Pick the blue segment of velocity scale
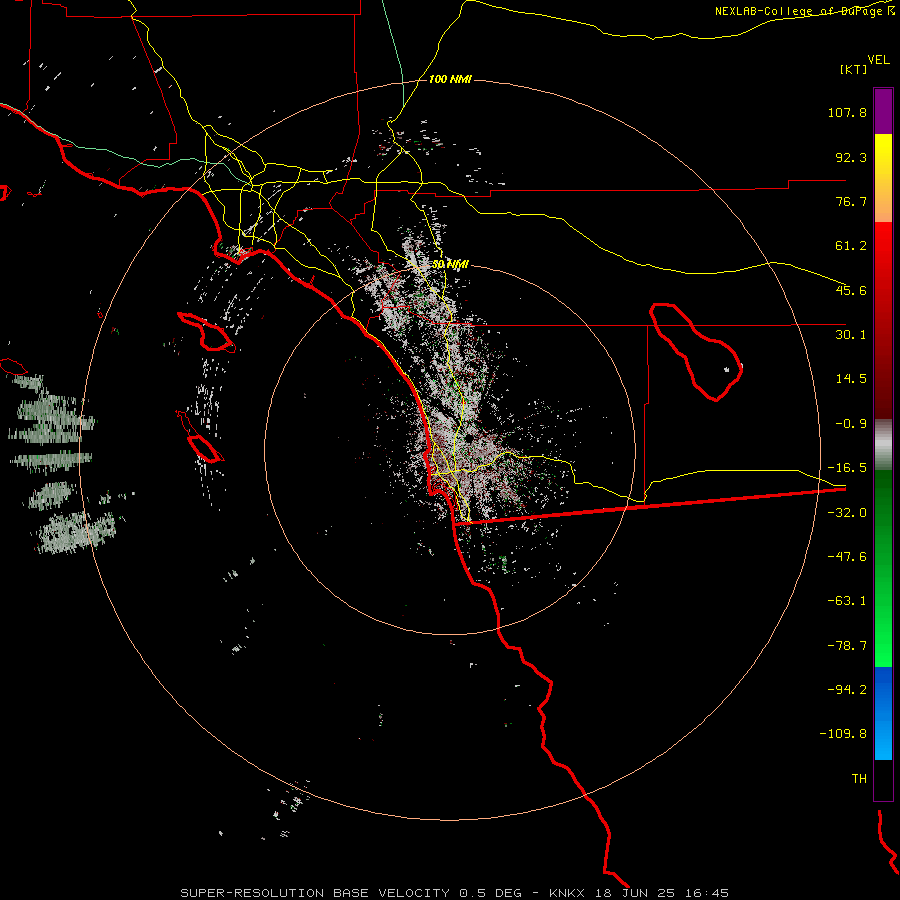 883,713
